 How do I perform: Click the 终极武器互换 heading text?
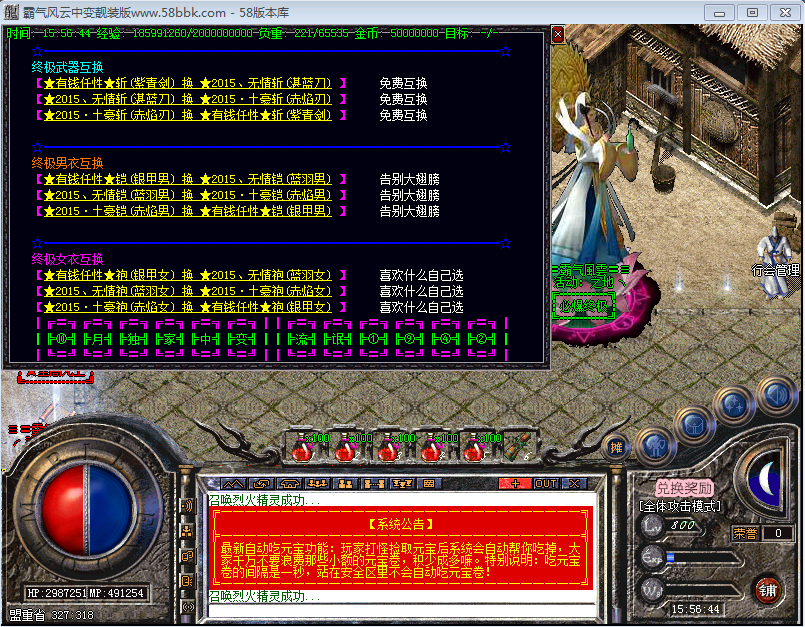tap(67, 67)
